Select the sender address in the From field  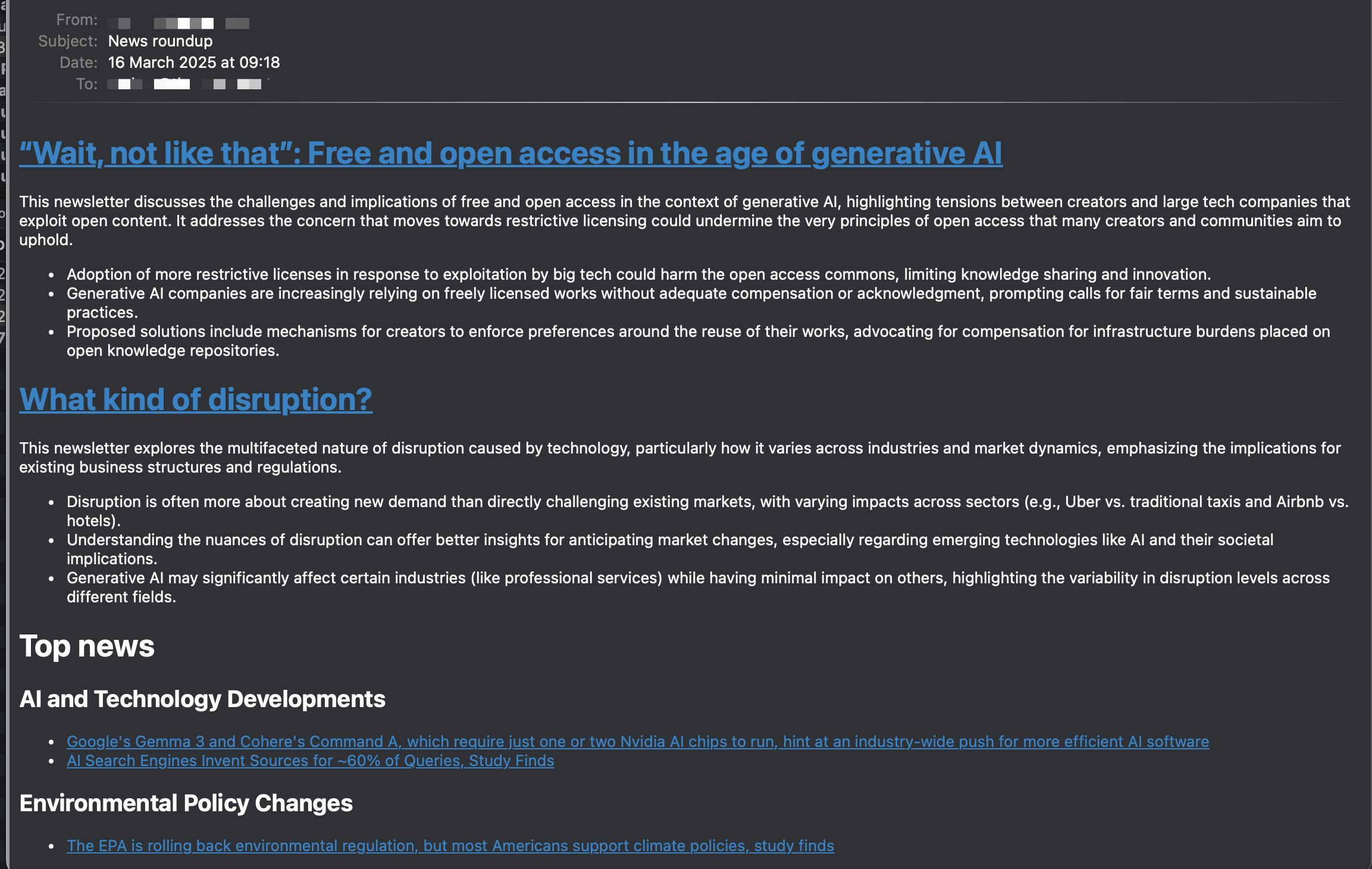point(178,23)
